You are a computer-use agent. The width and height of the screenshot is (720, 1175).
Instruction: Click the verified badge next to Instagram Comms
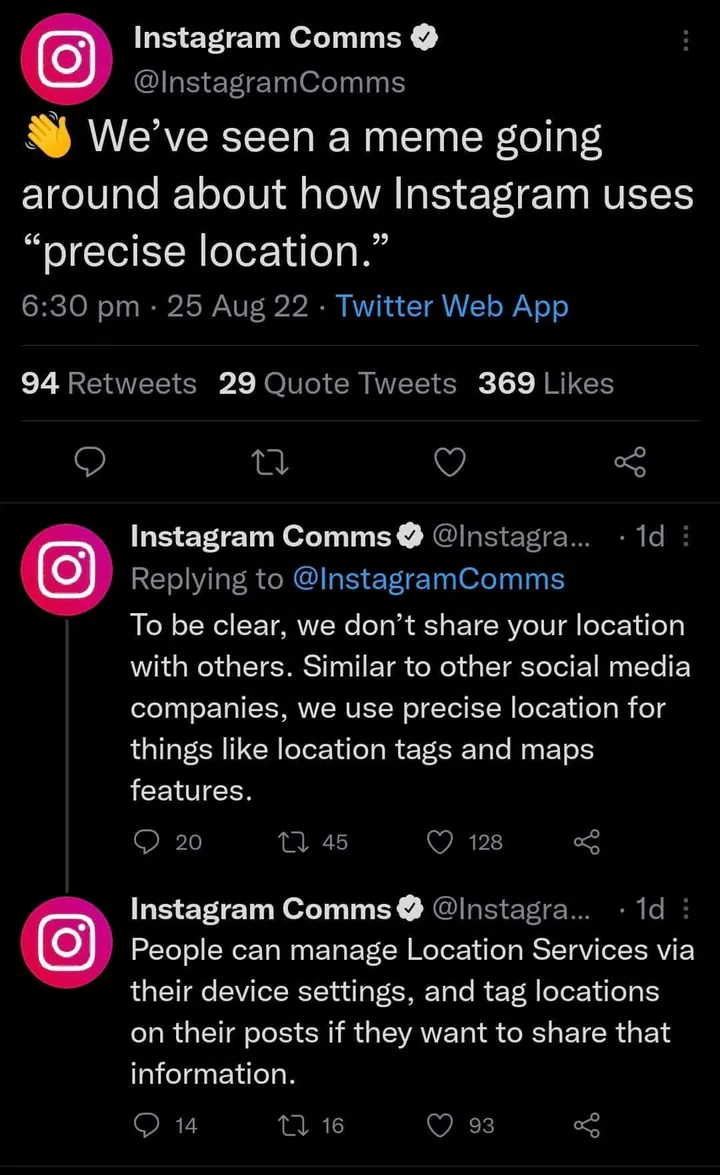425,37
